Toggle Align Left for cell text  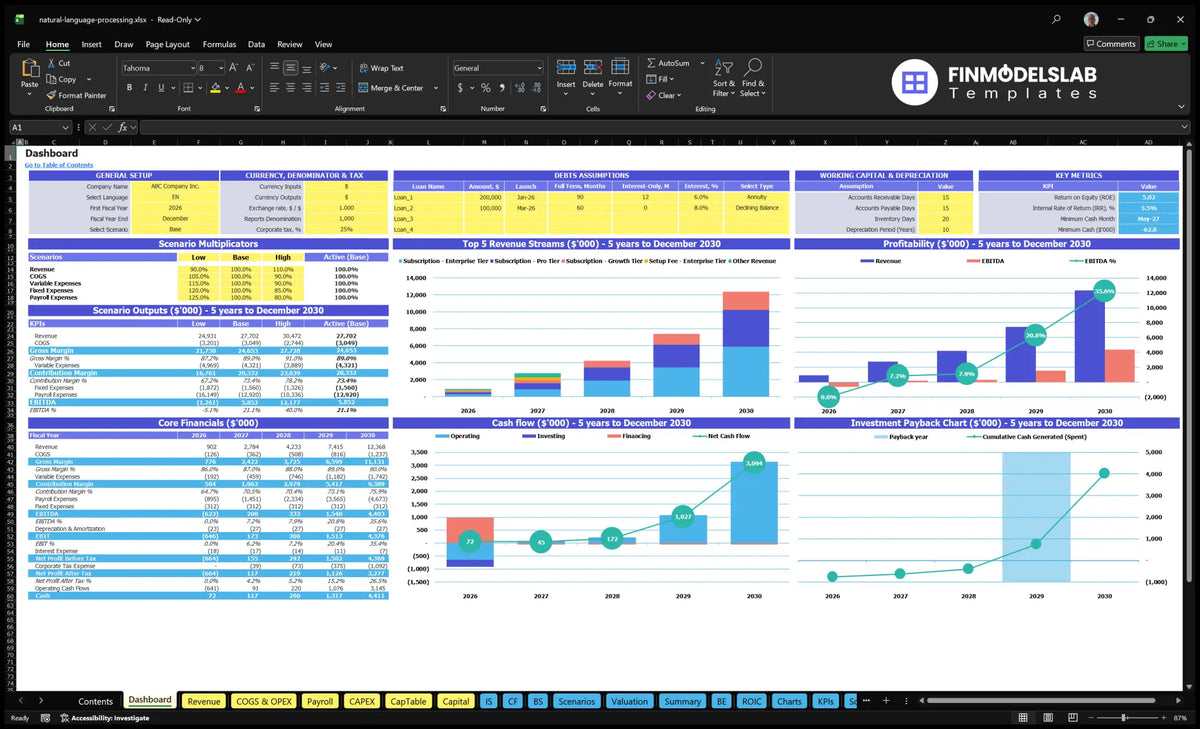point(274,88)
